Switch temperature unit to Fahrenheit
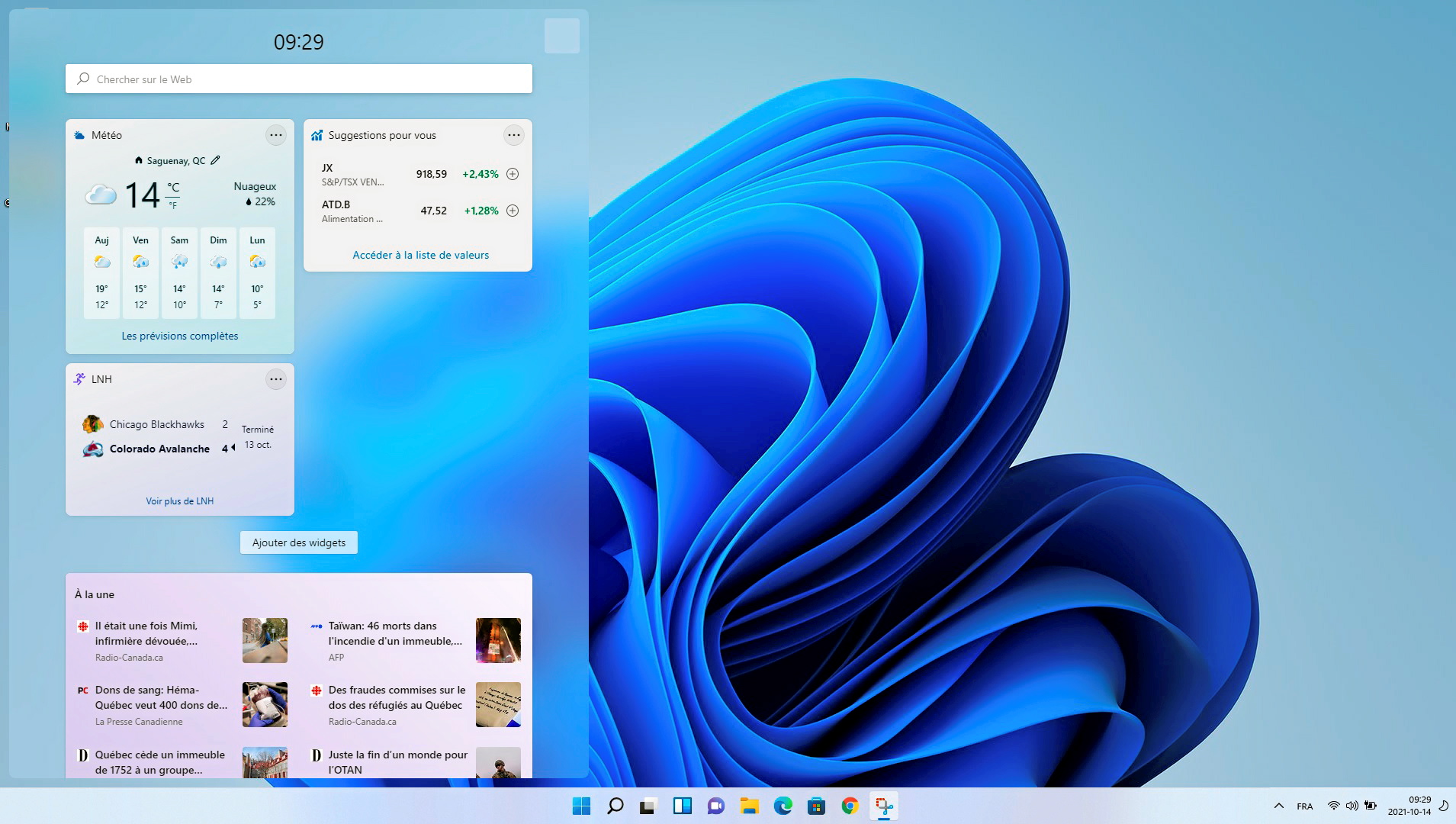This screenshot has width=1456, height=824. [x=173, y=205]
